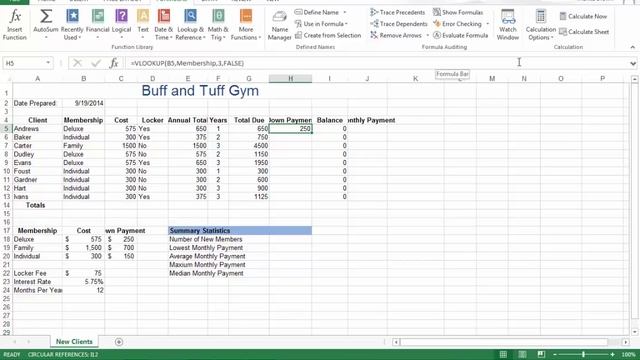Confirm entry with the checkmark icon
The image size is (640, 360).
[x=96, y=63]
